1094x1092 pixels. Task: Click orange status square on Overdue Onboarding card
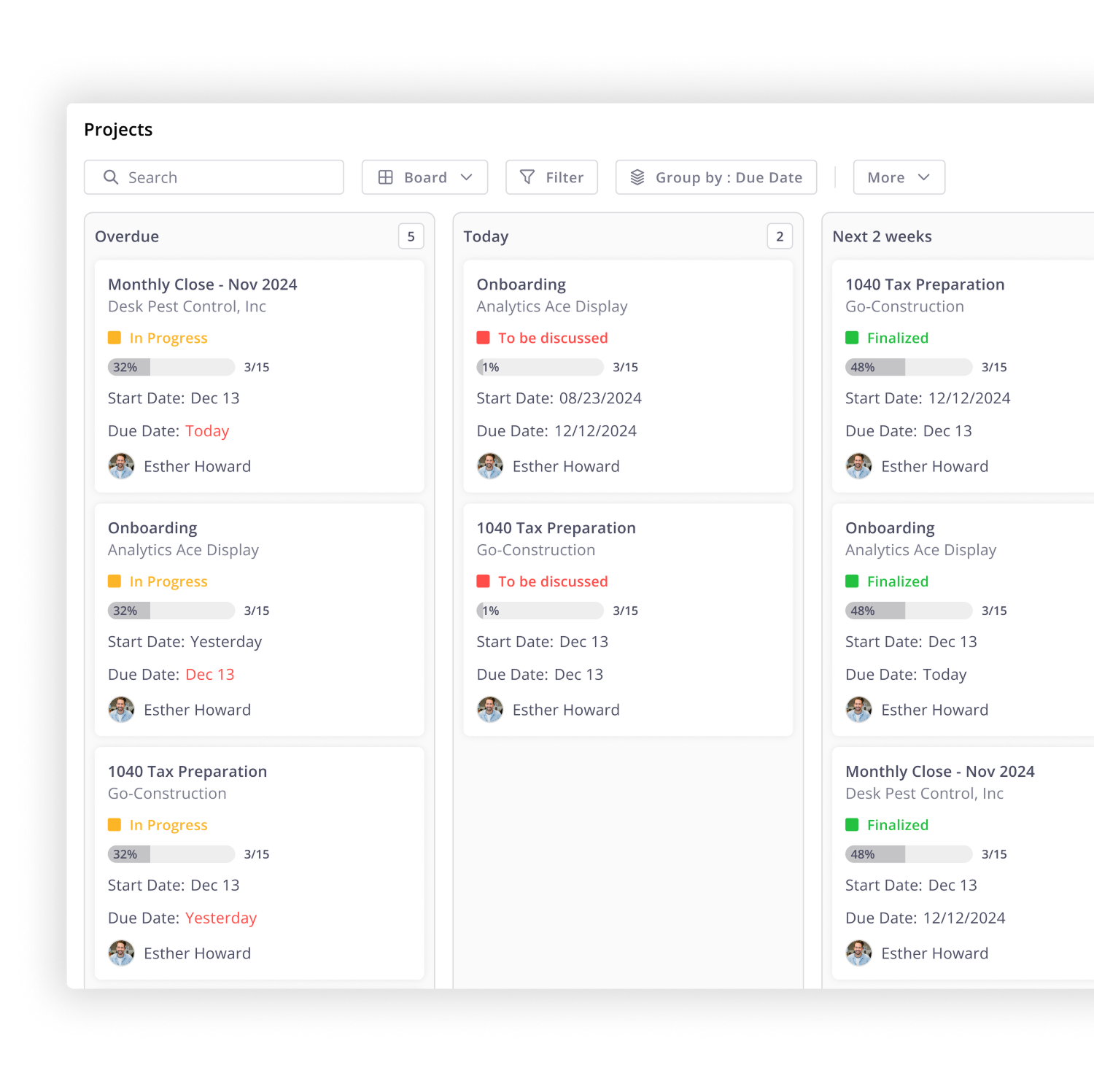point(115,581)
